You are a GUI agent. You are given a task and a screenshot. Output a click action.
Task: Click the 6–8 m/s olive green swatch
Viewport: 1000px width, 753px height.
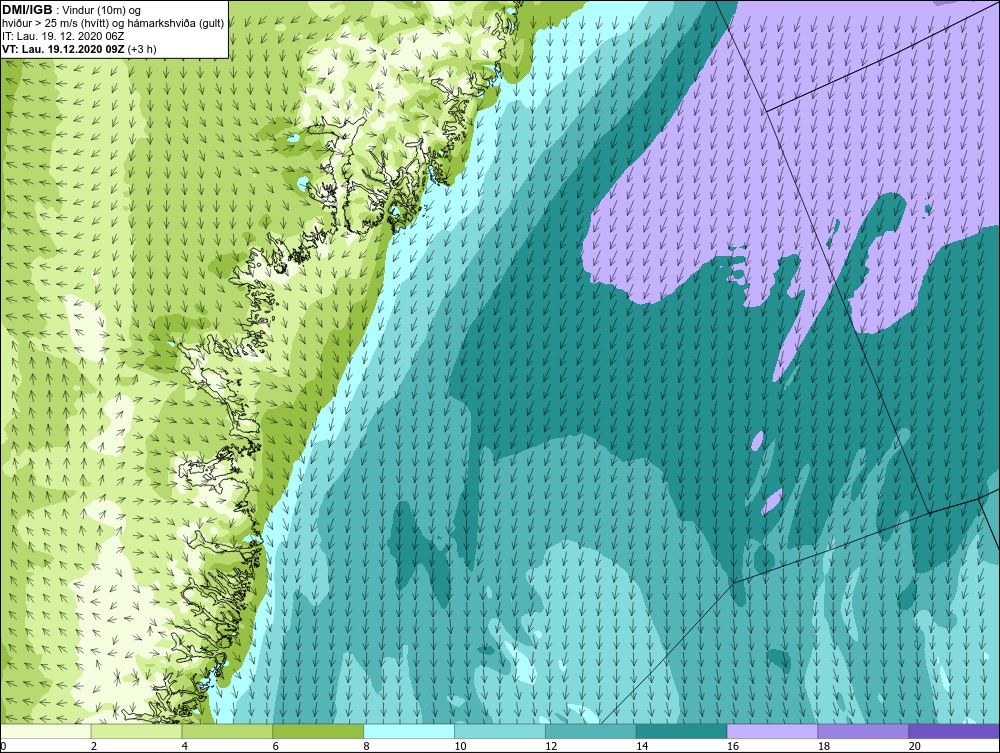point(318,731)
